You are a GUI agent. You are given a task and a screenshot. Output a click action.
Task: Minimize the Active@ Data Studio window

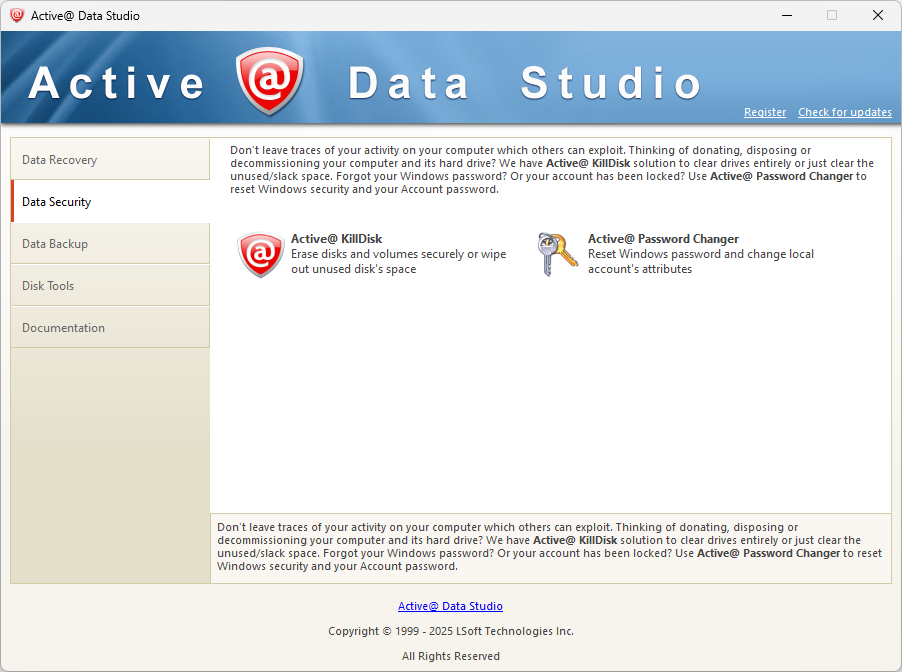pos(787,16)
